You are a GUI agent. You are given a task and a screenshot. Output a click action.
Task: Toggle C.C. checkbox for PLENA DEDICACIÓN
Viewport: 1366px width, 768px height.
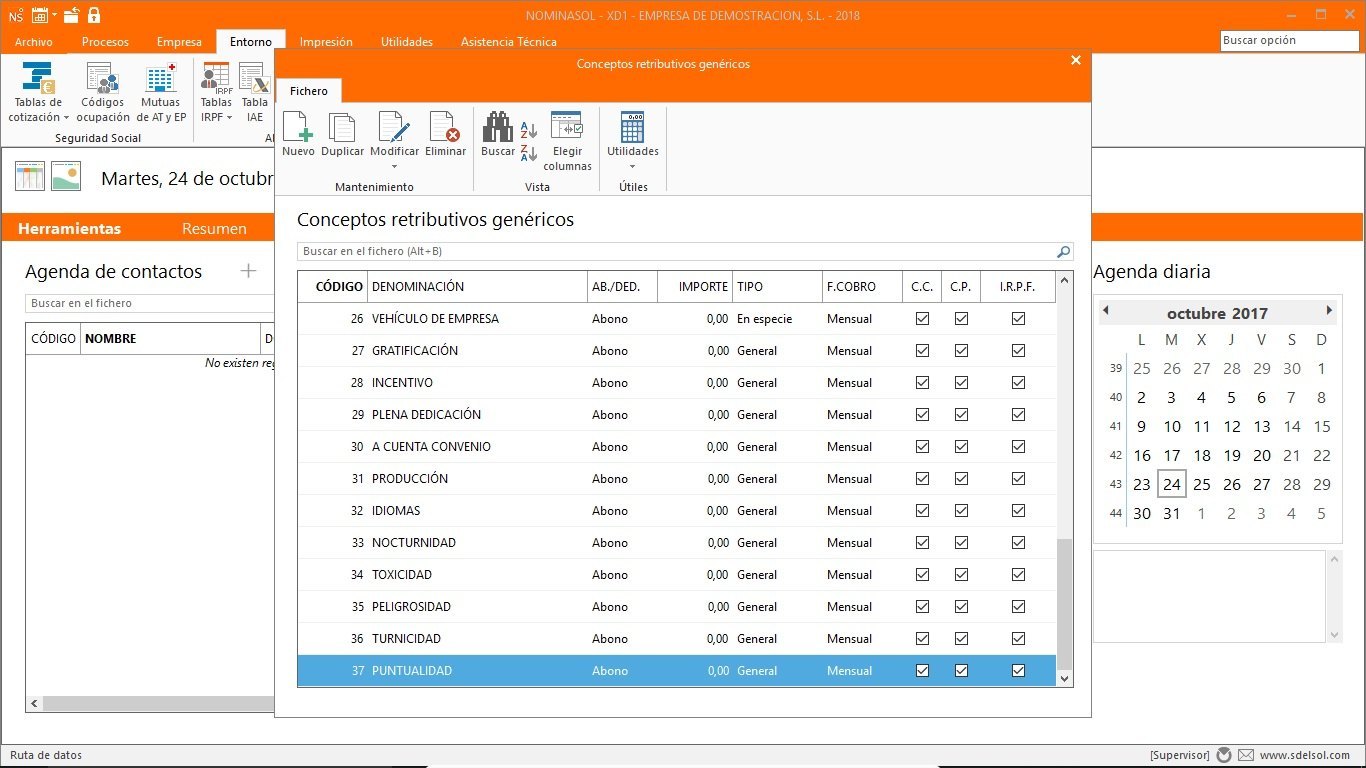point(922,415)
